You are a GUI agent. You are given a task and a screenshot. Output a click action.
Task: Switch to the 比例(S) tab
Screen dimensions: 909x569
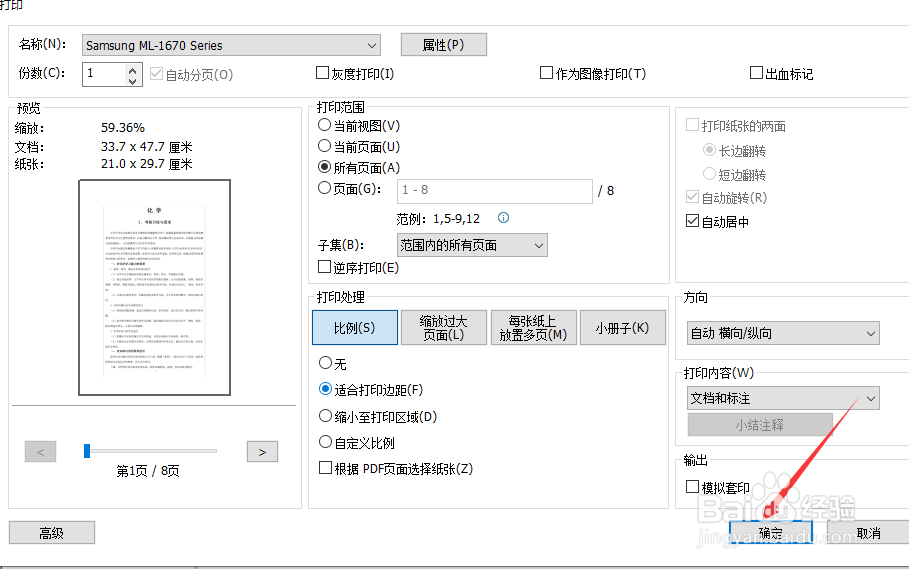(x=355, y=327)
